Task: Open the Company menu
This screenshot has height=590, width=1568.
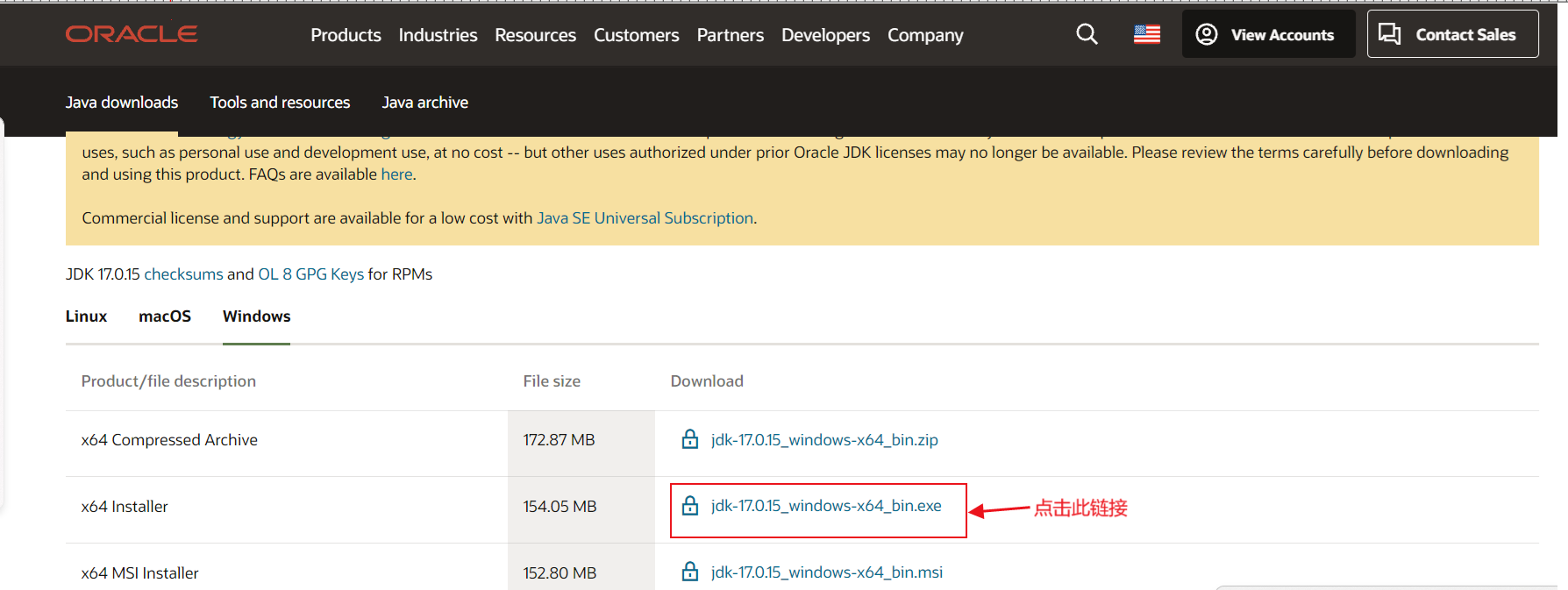Action: pyautogui.click(x=925, y=35)
